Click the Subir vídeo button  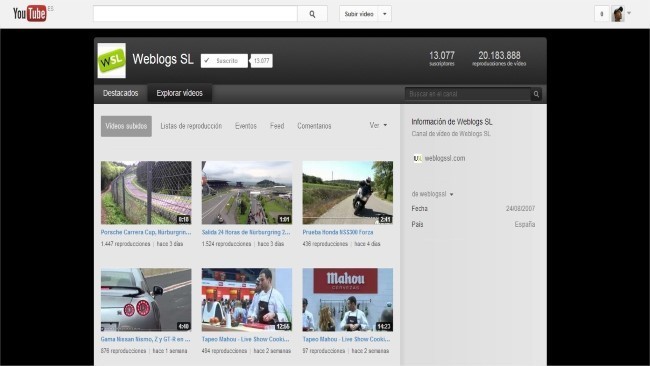click(359, 14)
